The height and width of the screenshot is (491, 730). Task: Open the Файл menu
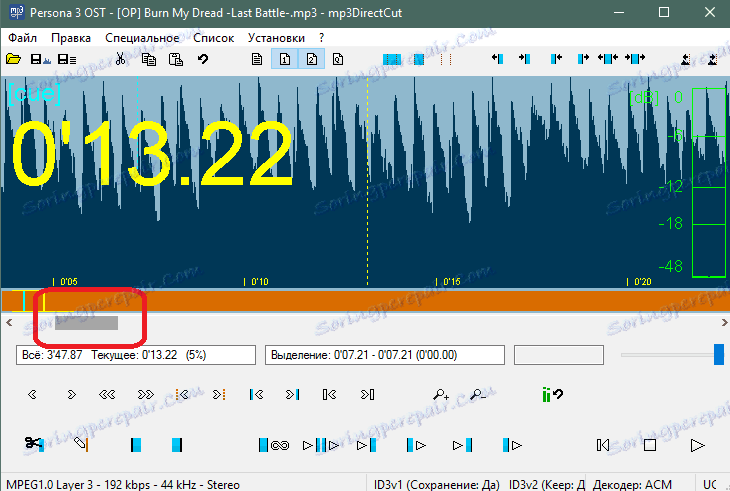22,38
